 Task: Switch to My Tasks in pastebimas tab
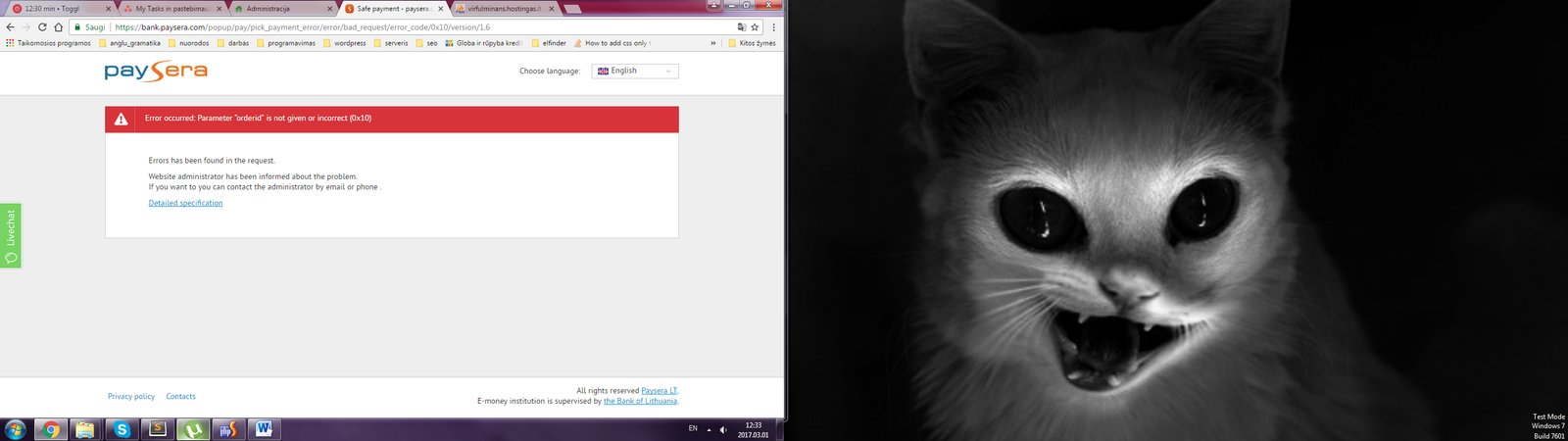(x=171, y=8)
